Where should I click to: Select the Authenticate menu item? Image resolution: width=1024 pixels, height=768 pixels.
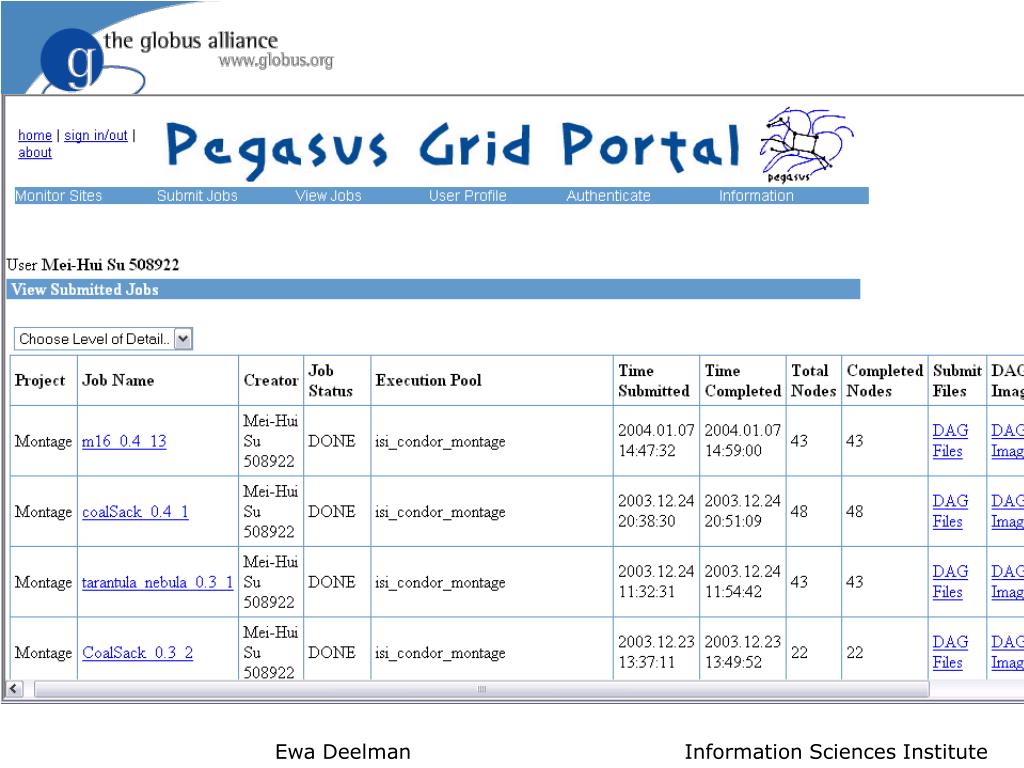tap(608, 195)
